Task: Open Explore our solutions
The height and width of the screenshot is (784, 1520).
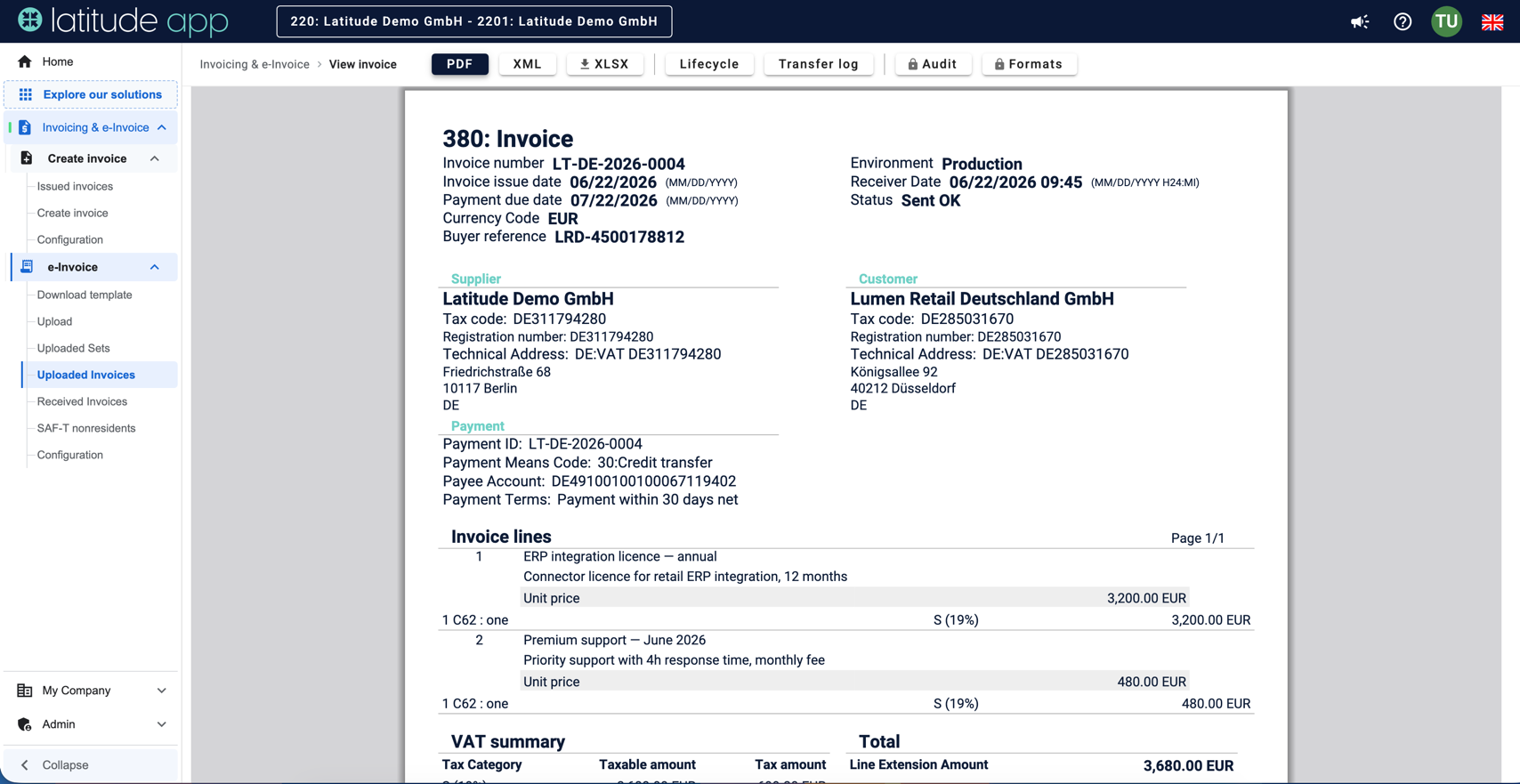Action: [91, 94]
